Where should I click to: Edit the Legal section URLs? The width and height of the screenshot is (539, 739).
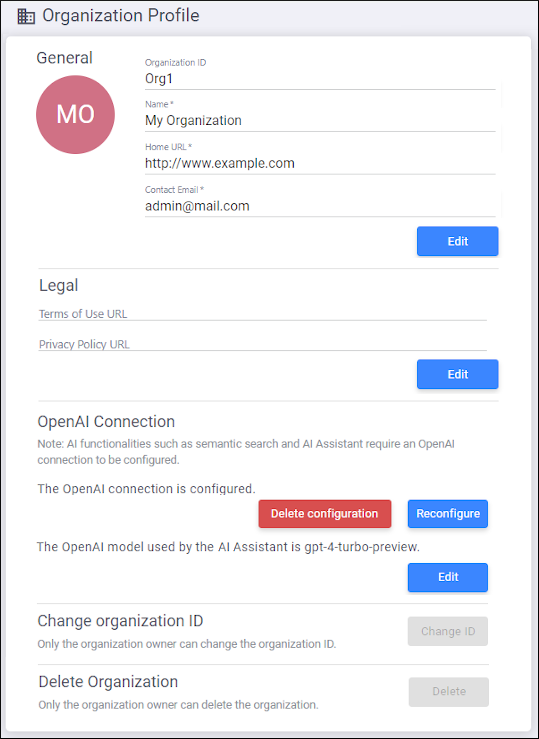coord(457,374)
